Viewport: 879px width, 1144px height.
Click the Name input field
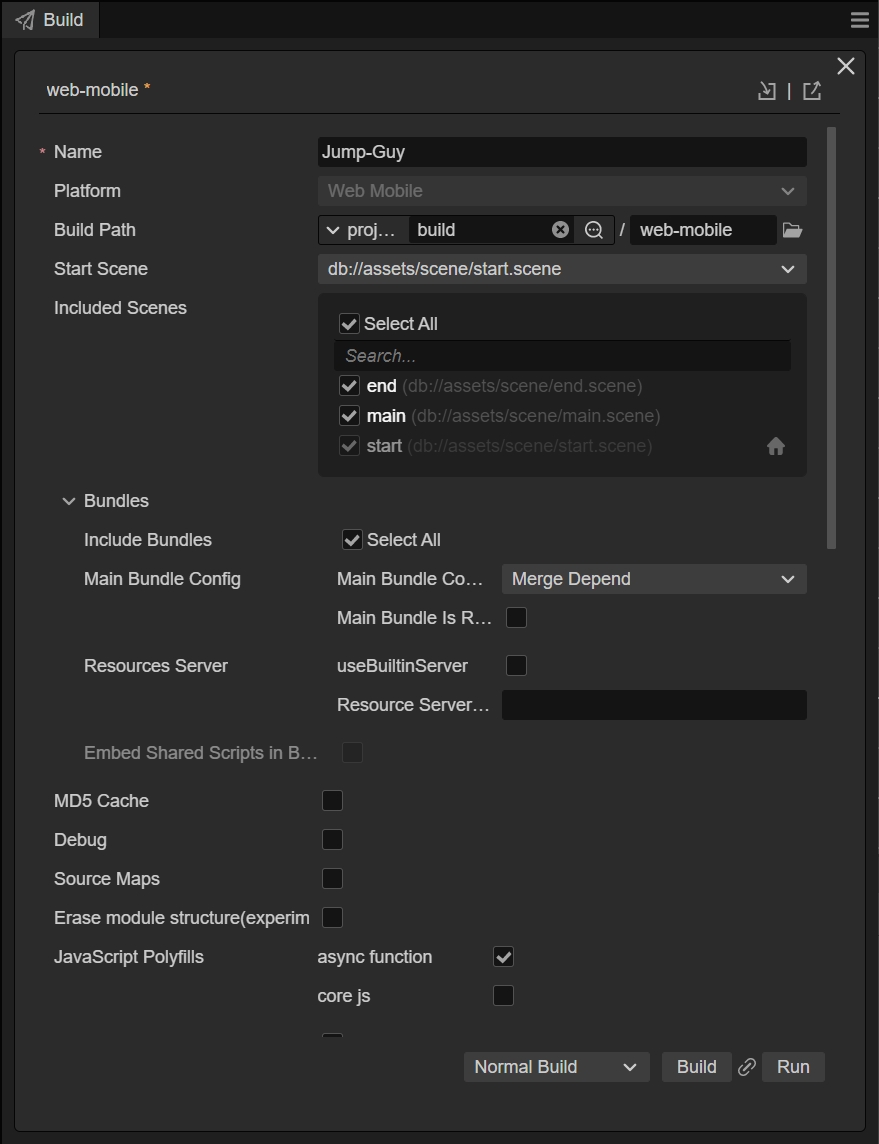pos(562,152)
